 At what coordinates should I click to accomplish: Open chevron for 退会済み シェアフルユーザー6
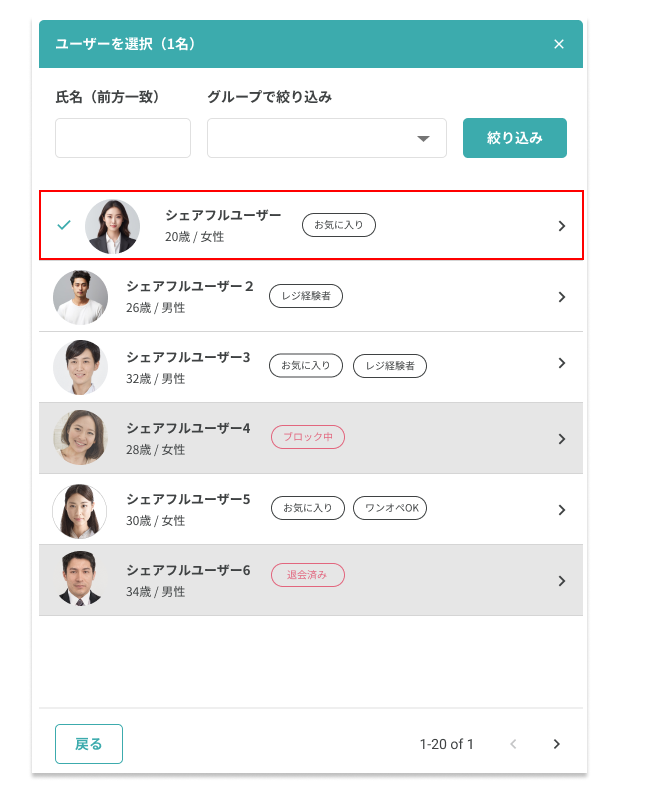point(561,581)
